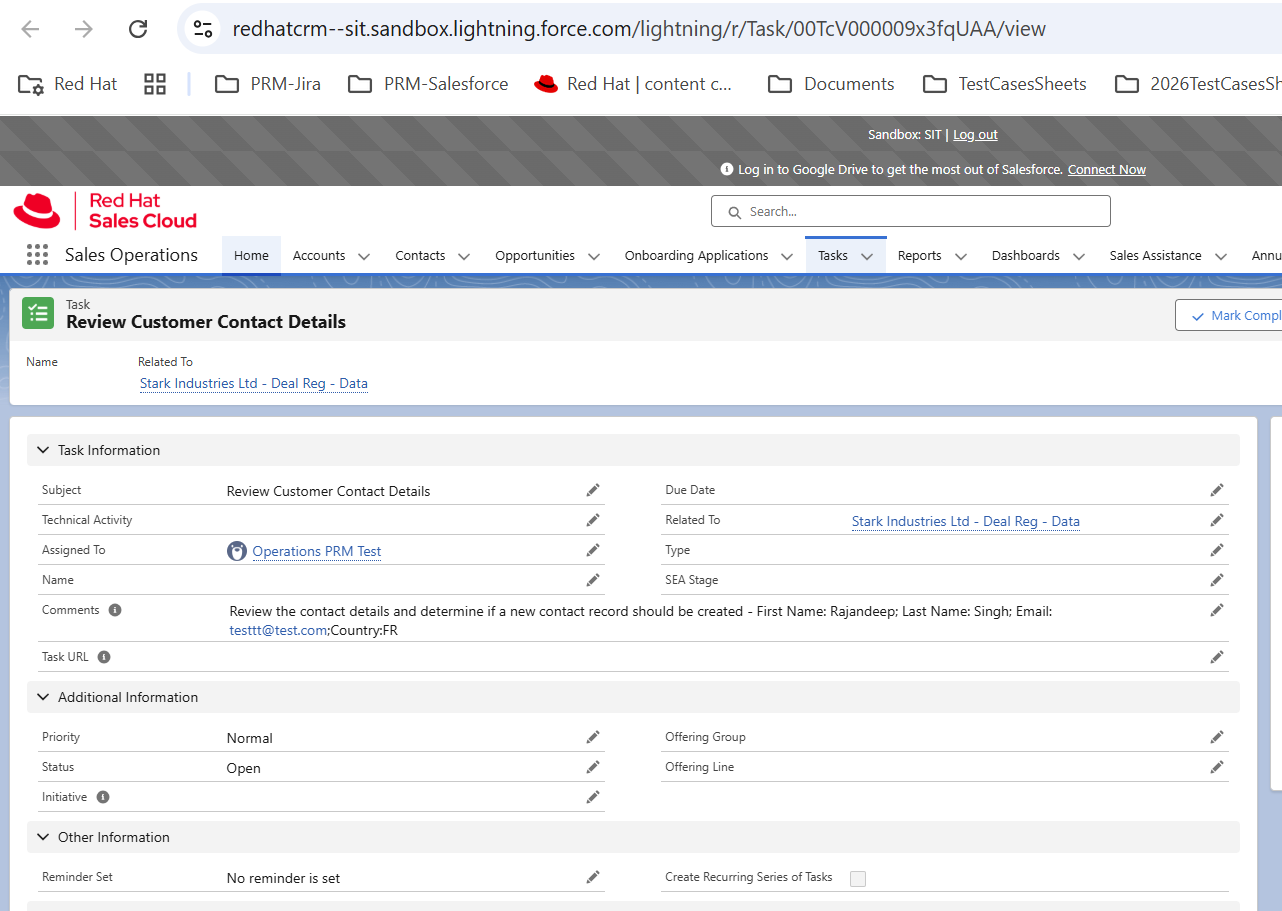
Task: Open the Accounts tab
Action: tap(319, 255)
